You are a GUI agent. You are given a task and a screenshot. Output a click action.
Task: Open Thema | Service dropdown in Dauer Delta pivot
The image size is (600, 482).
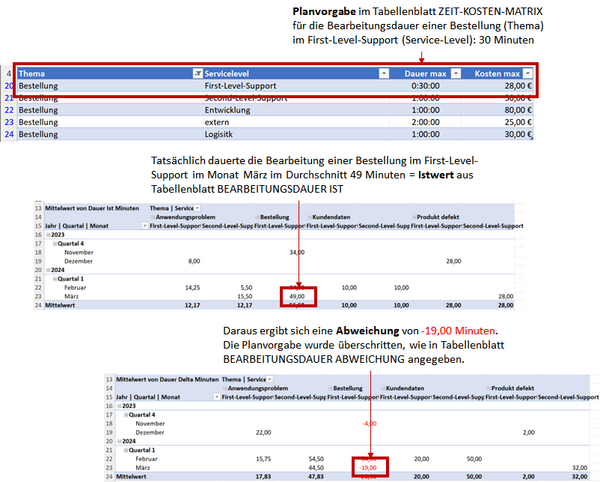pyautogui.click(x=269, y=379)
